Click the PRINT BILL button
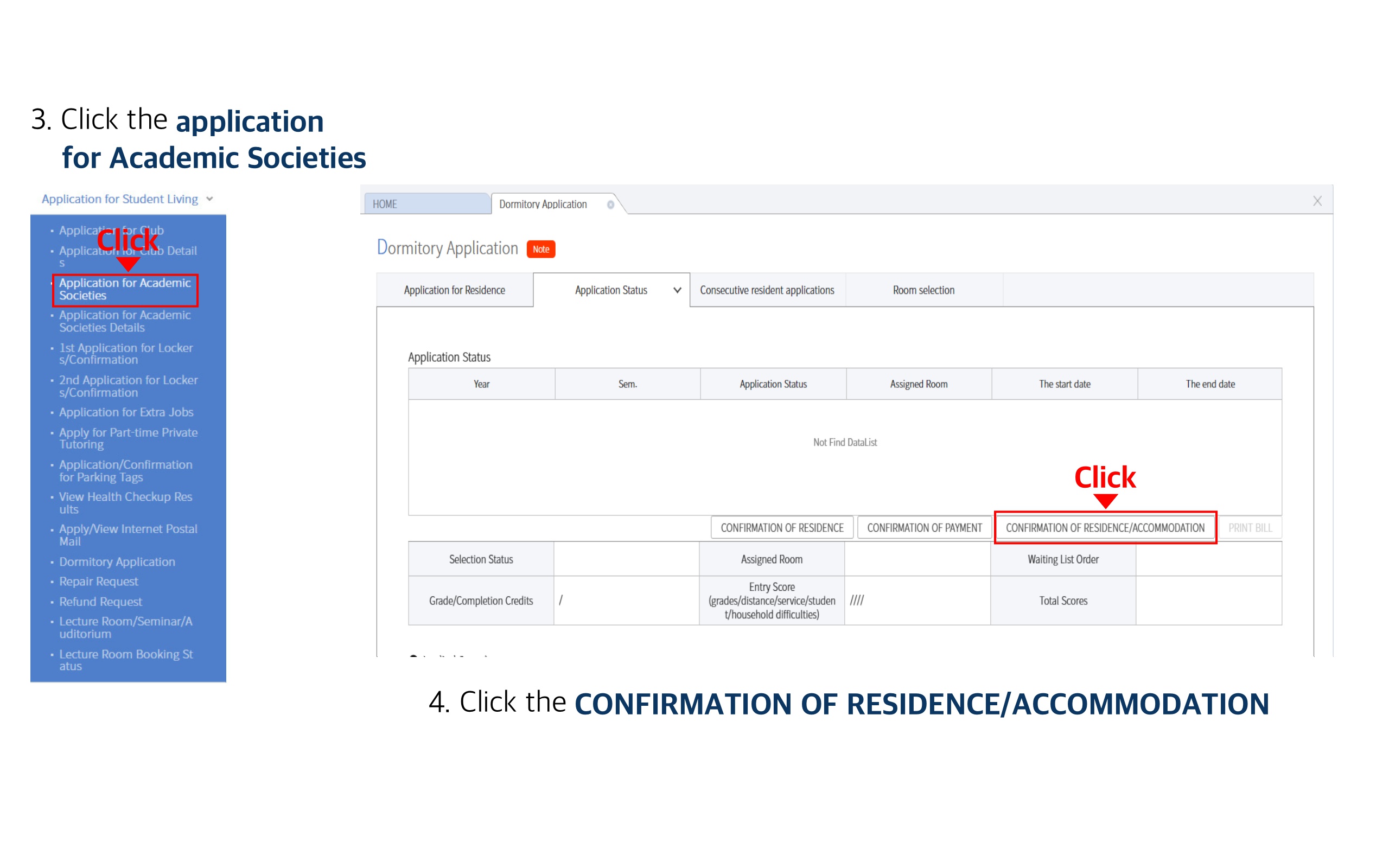 1250,527
